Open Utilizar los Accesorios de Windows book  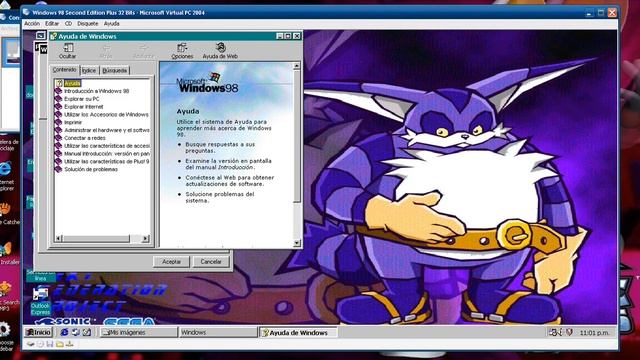[x=106, y=114]
